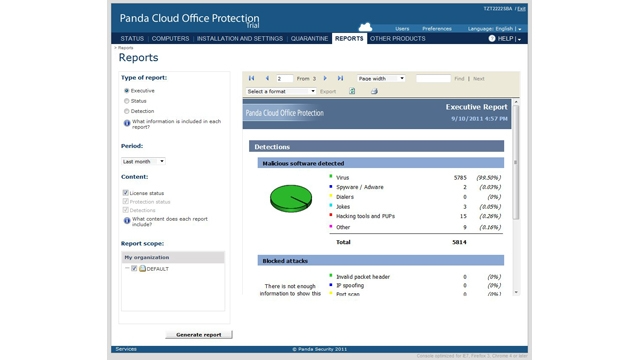Open 'What content does each report include?' link

[170, 222]
